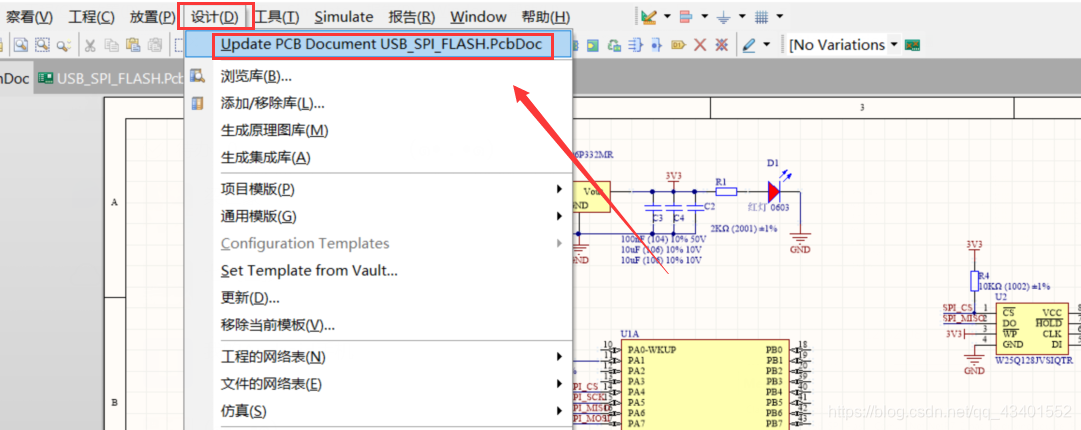Open the Window menu
Screen dimensions: 1081x430
pos(478,17)
